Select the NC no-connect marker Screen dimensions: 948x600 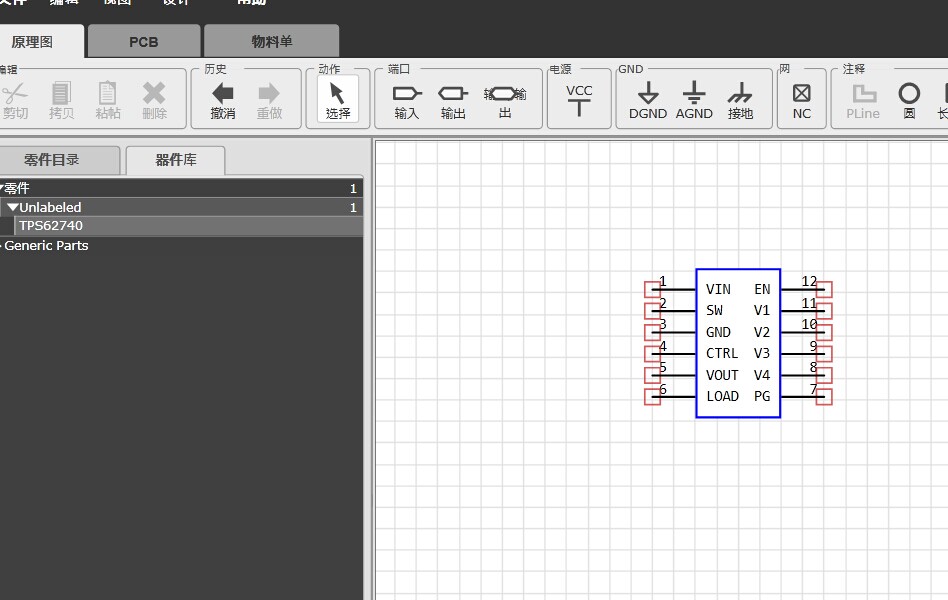(x=802, y=101)
